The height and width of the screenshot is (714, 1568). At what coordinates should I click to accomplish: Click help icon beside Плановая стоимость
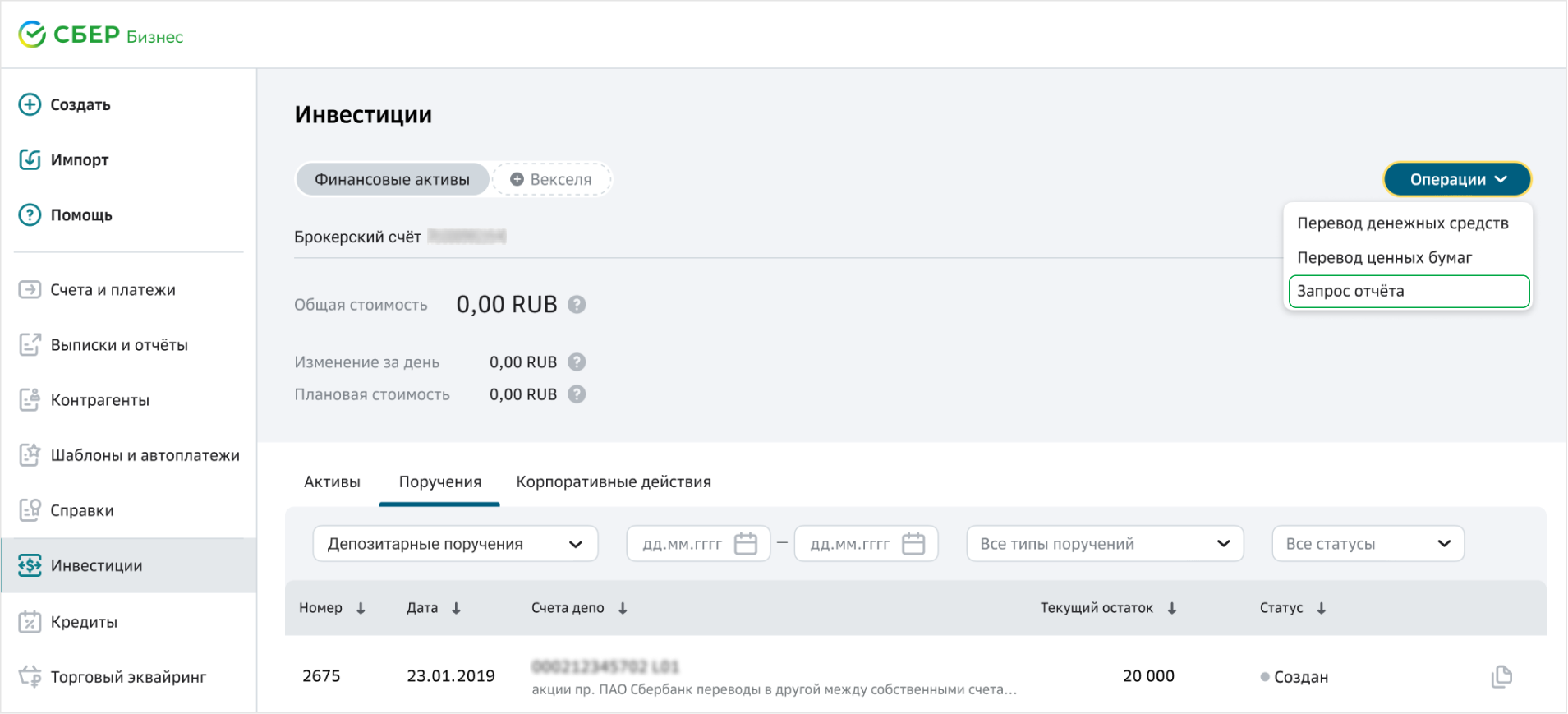point(577,394)
